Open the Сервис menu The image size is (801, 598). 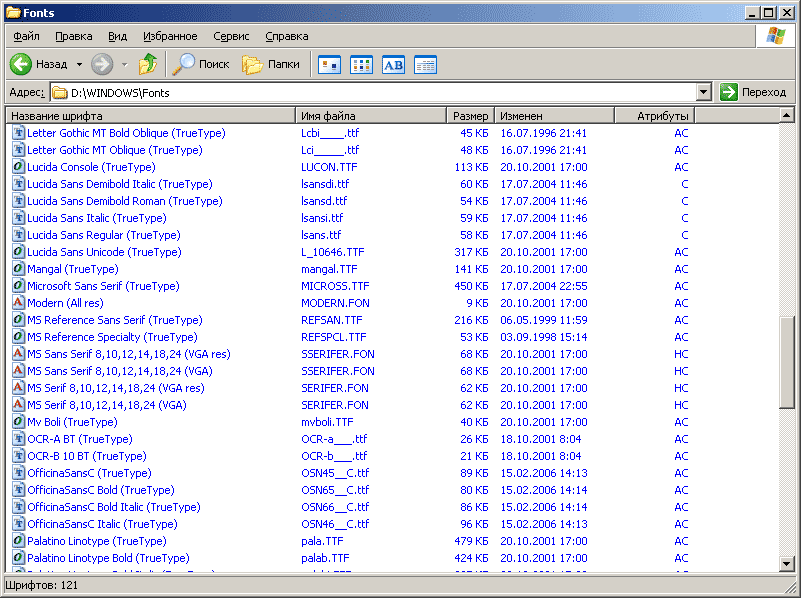(x=231, y=36)
